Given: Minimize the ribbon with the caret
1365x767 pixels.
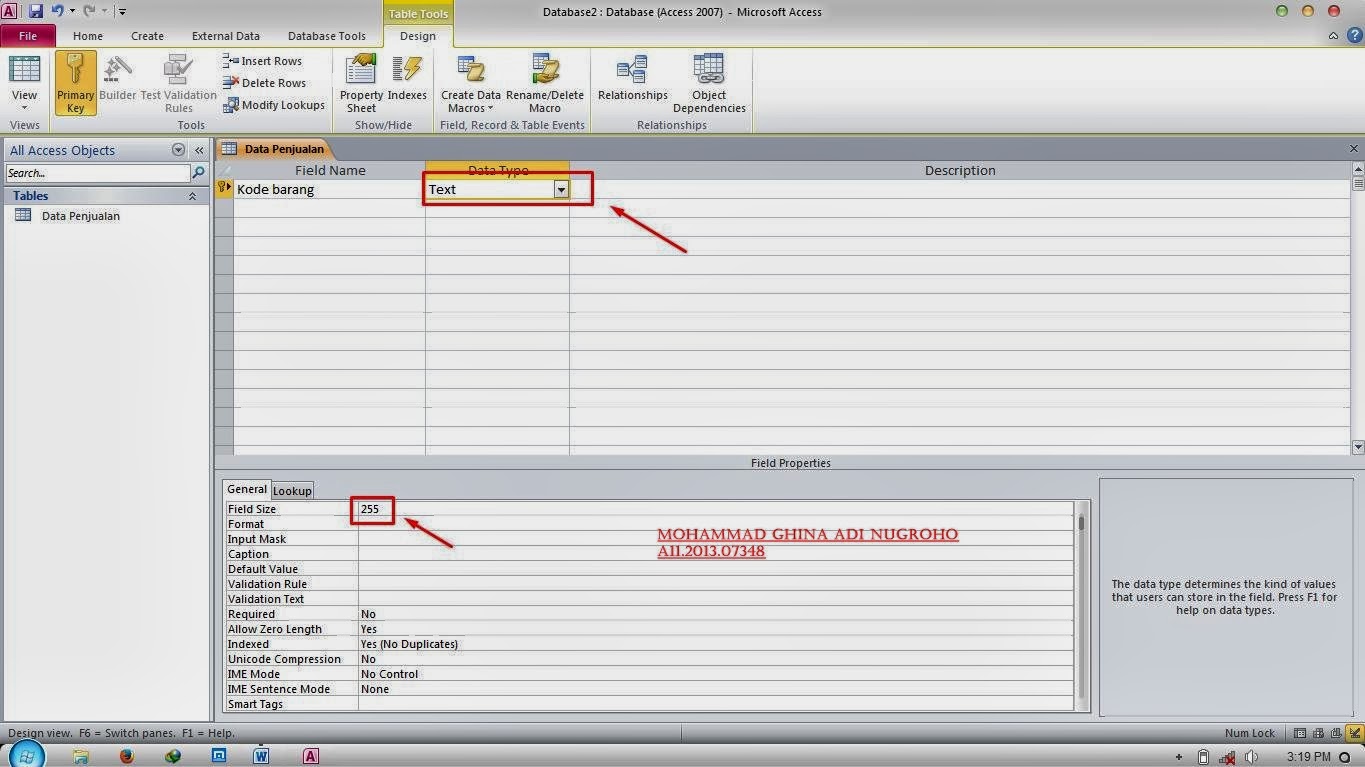Looking at the screenshot, I should click(1334, 36).
